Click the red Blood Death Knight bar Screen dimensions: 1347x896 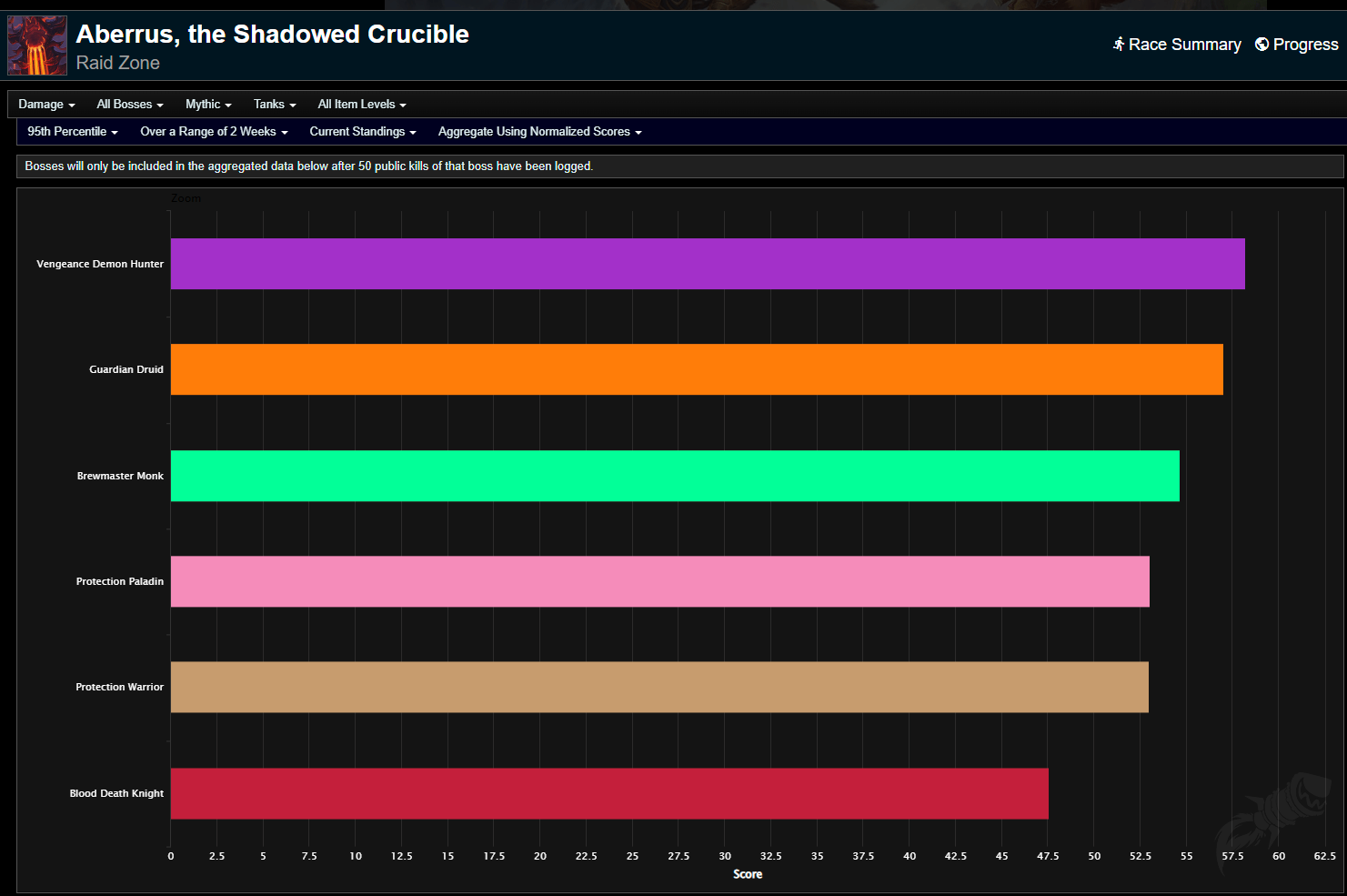pyautogui.click(x=609, y=793)
